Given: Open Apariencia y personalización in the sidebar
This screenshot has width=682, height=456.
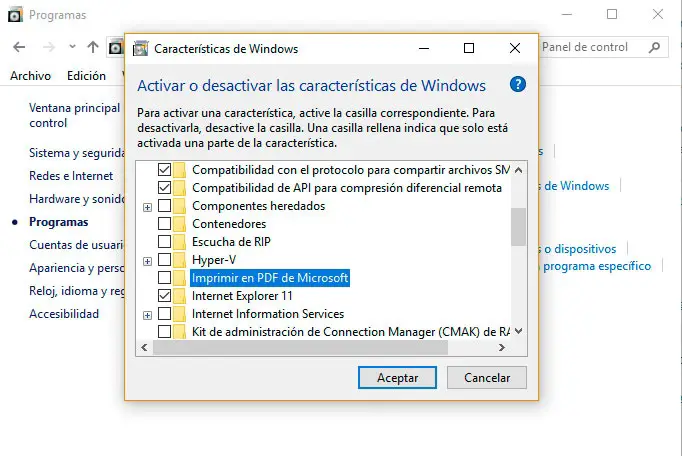Looking at the screenshot, I should click(x=77, y=268).
